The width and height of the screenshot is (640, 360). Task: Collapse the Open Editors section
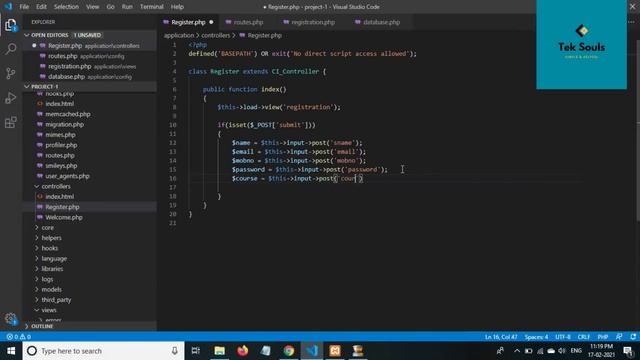point(90,35)
